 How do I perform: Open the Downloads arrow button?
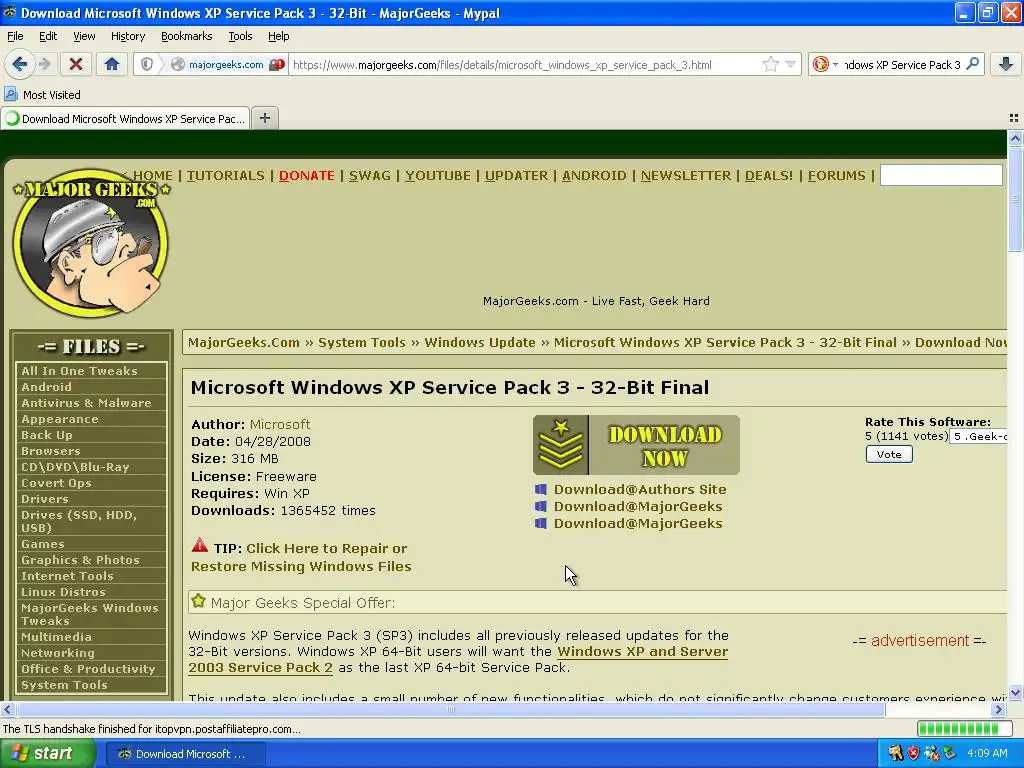coord(1006,64)
